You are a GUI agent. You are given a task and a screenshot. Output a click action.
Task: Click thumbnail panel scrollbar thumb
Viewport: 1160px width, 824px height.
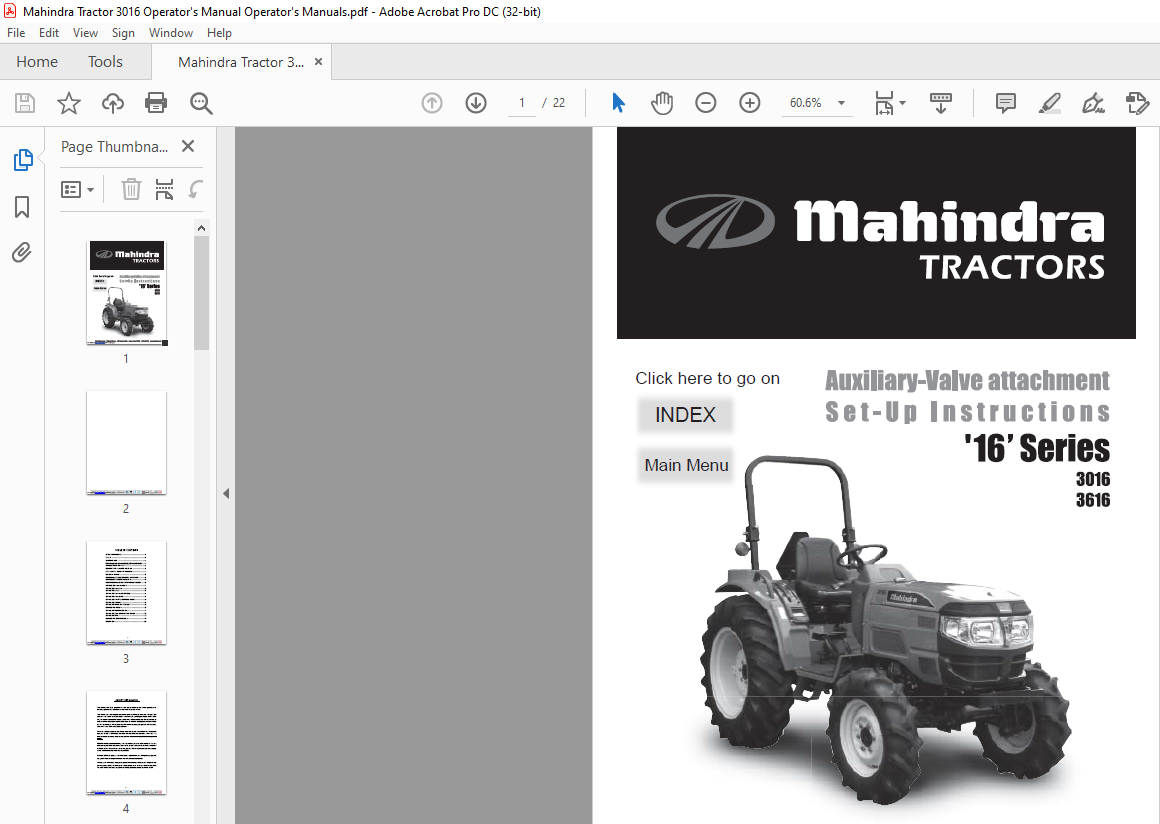201,293
